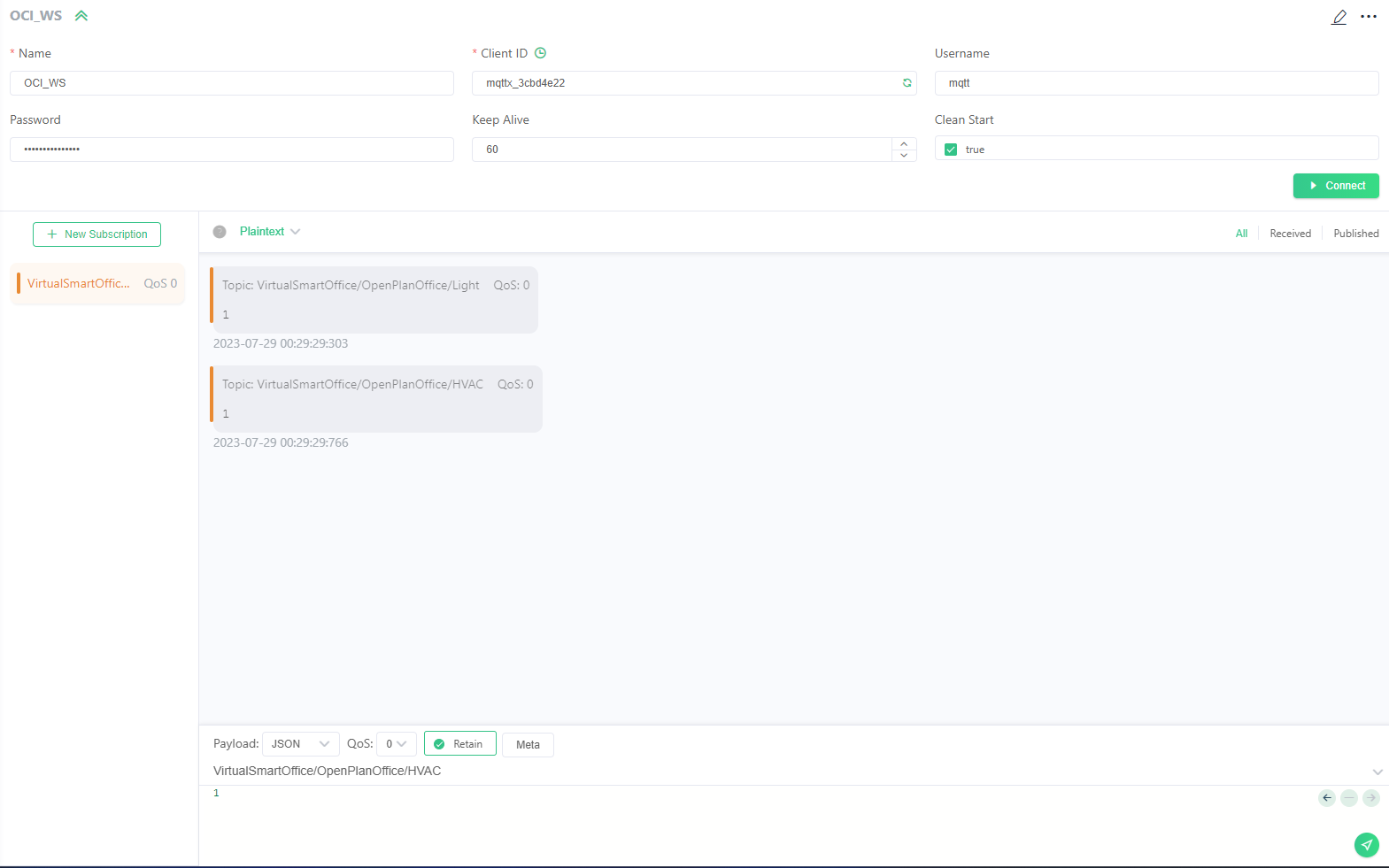Click the Password input field
Screen dimensions: 1389x868
click(x=232, y=150)
